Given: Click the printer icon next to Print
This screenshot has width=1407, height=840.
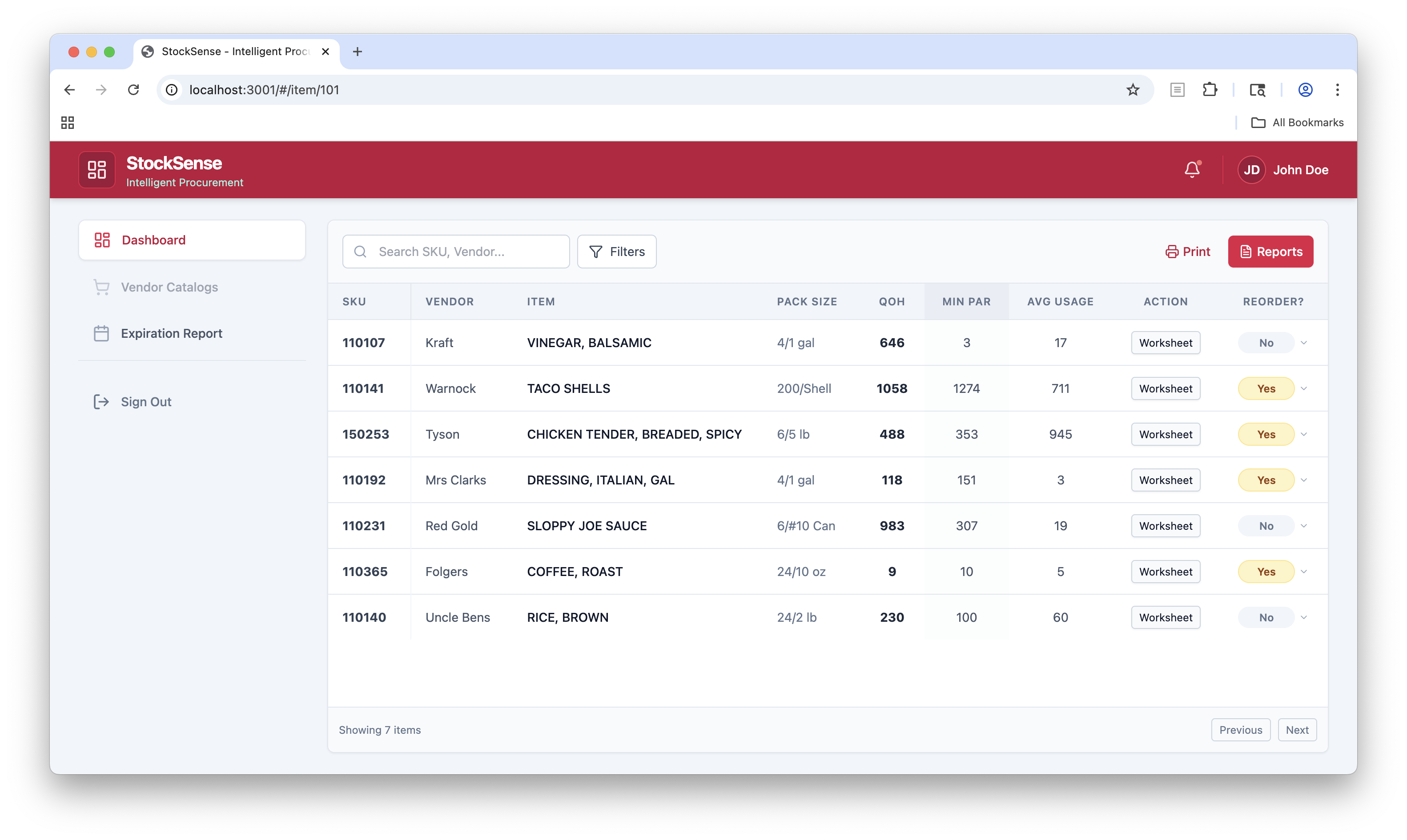Looking at the screenshot, I should click(x=1172, y=251).
